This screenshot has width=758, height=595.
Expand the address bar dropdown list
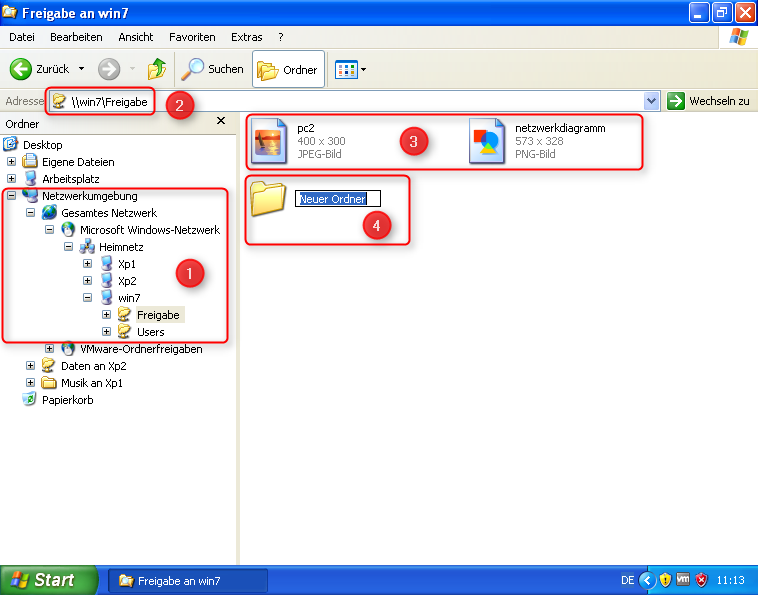(652, 101)
